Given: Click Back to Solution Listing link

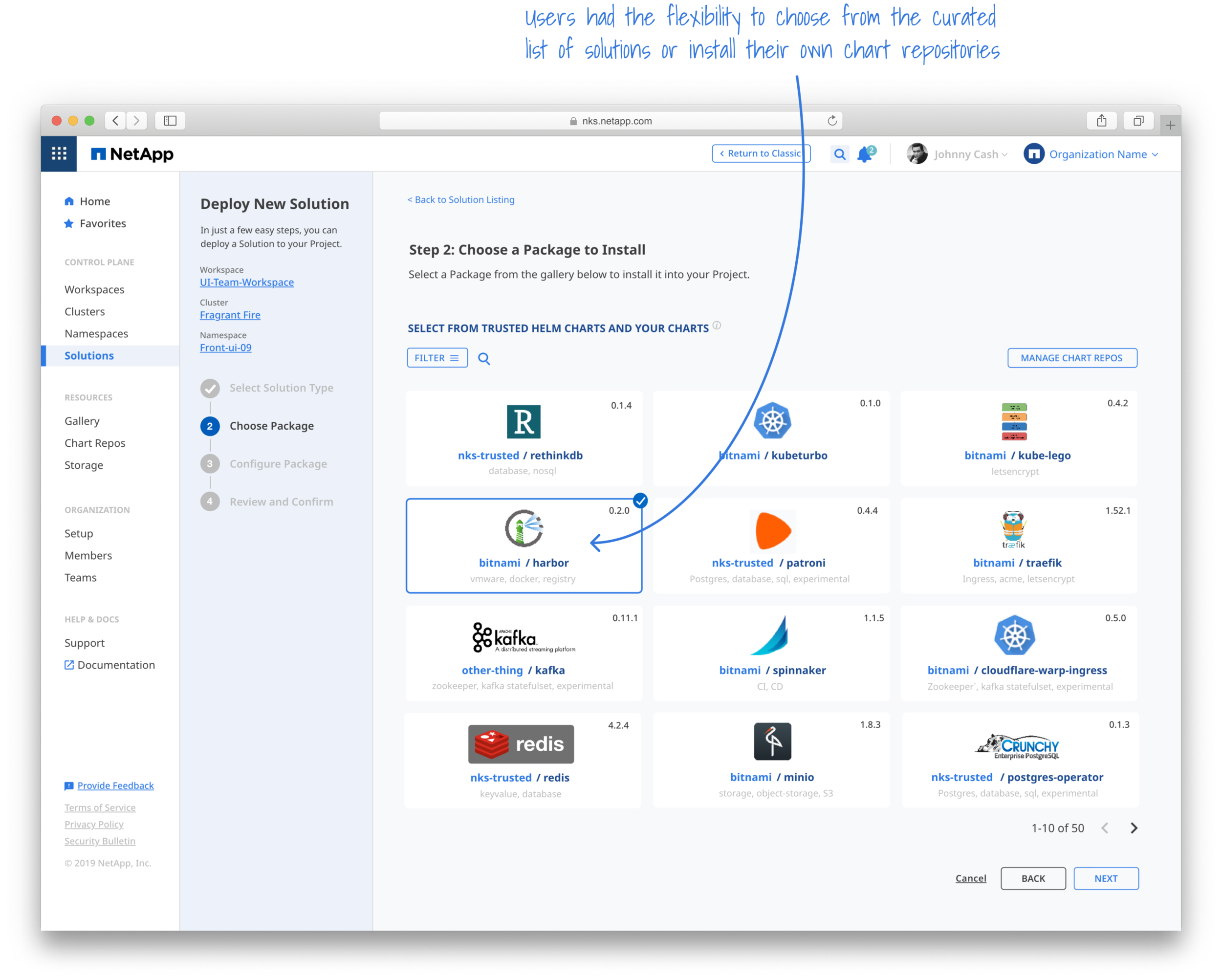Looking at the screenshot, I should [x=461, y=199].
